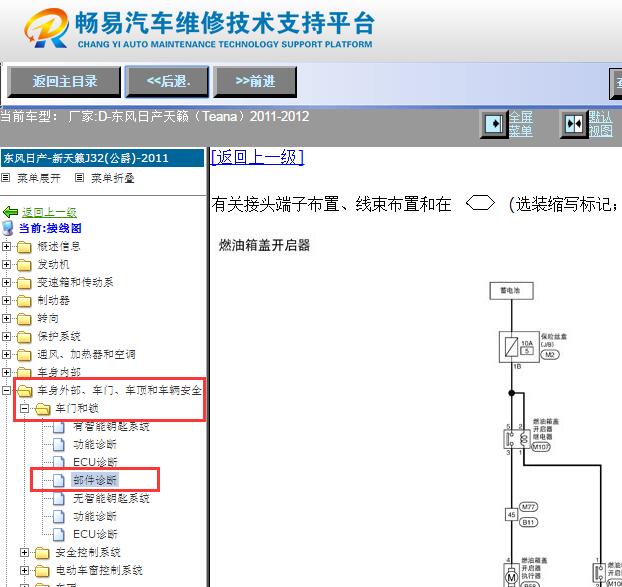Open the 无智能钥匙系统 page

click(x=111, y=498)
